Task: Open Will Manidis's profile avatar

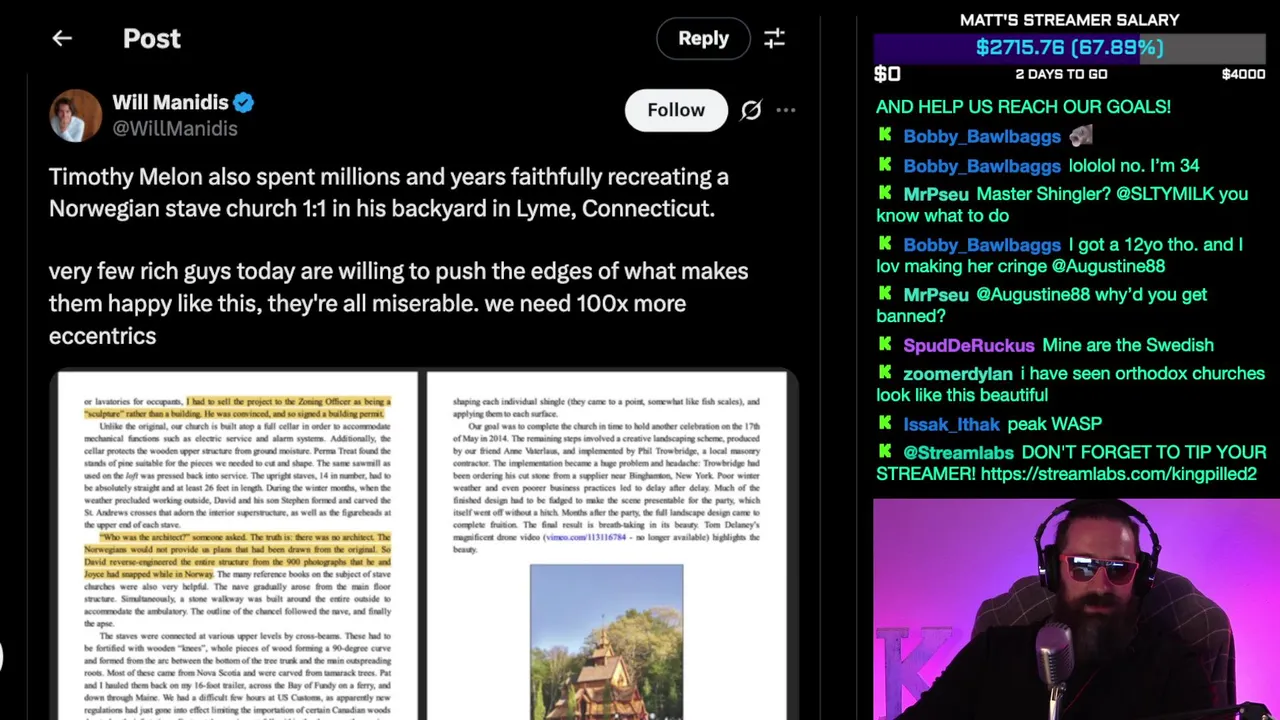Action: pos(75,115)
